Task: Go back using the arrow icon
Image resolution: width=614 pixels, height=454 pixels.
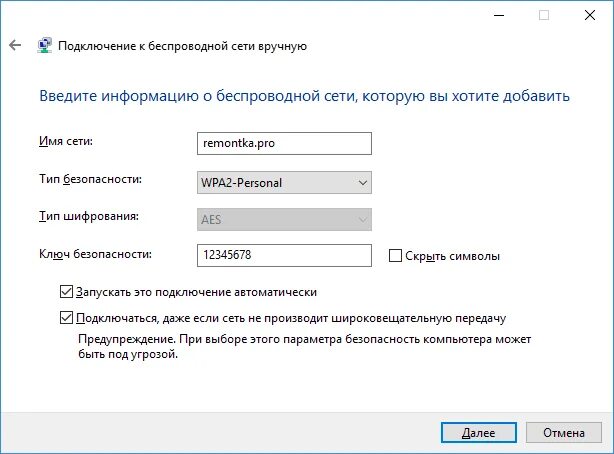Action: point(15,45)
